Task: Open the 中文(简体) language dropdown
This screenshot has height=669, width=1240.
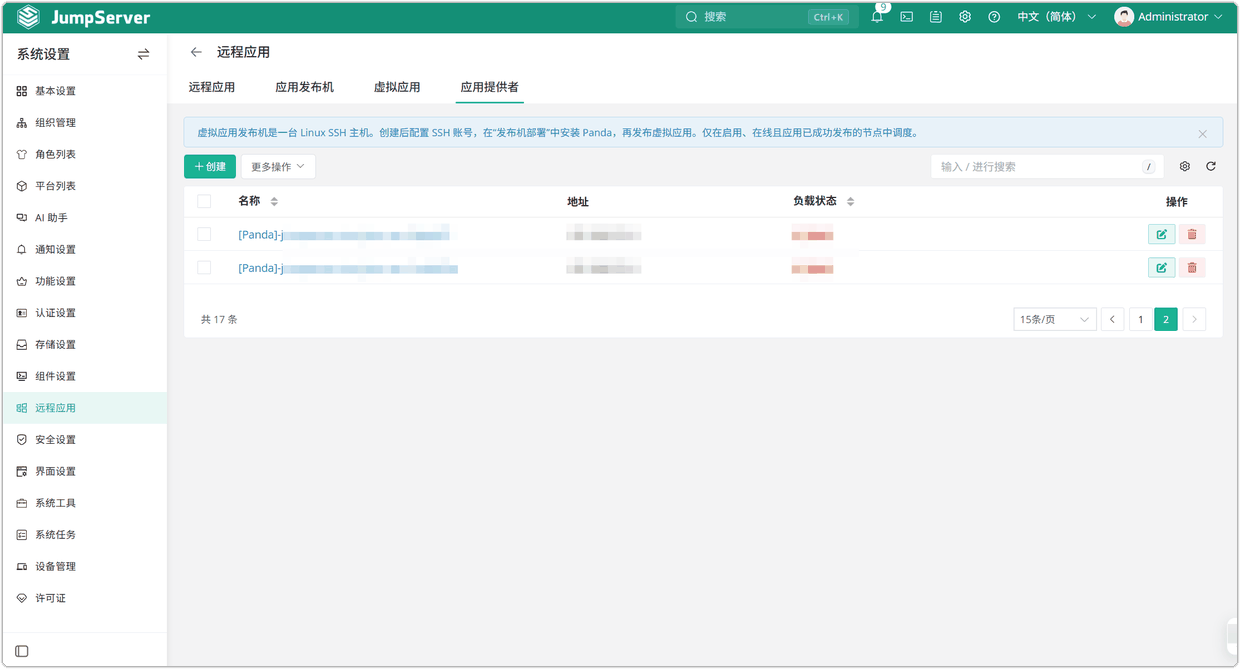Action: (1056, 17)
